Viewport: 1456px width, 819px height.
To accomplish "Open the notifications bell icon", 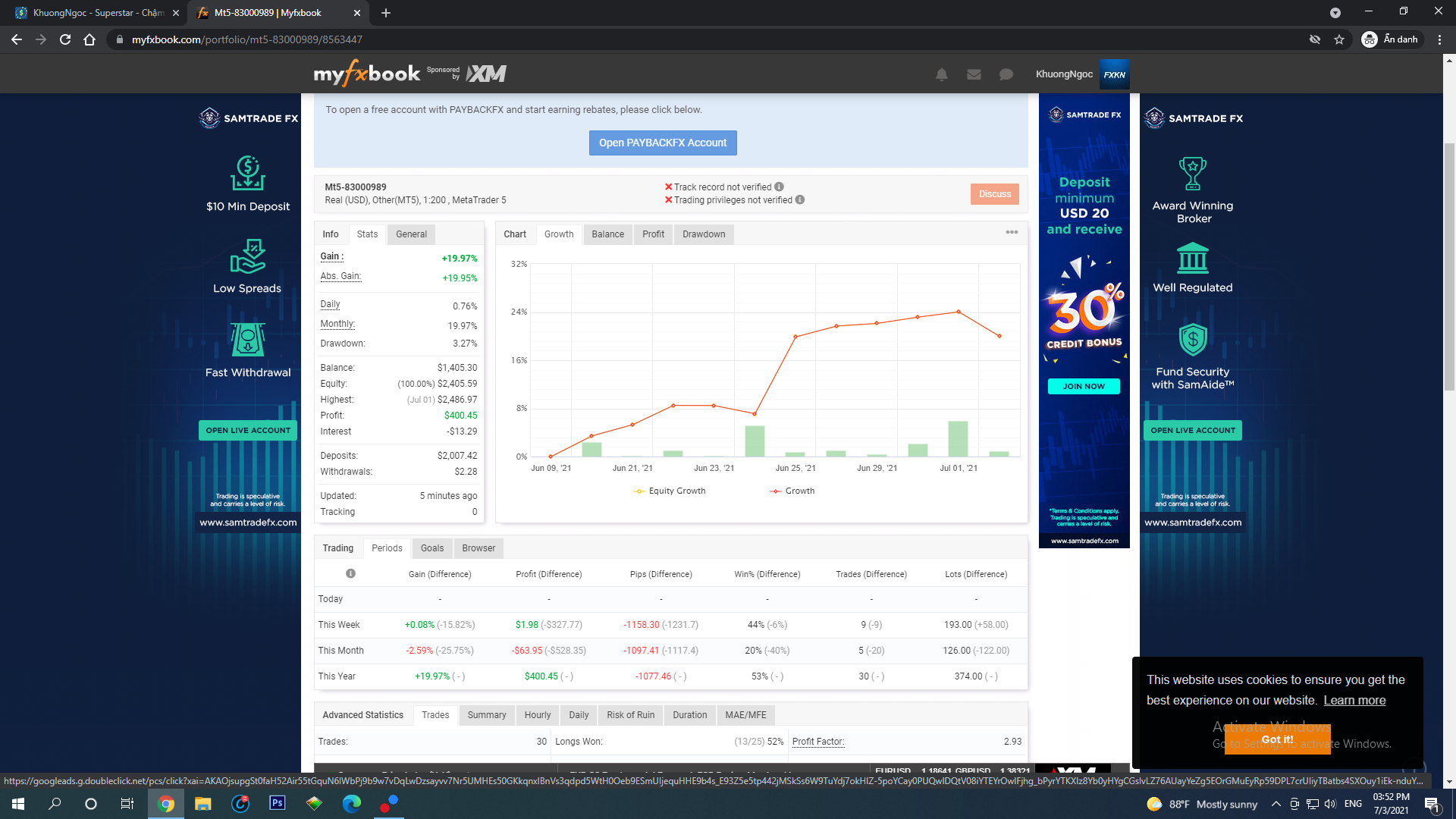I will [x=941, y=74].
